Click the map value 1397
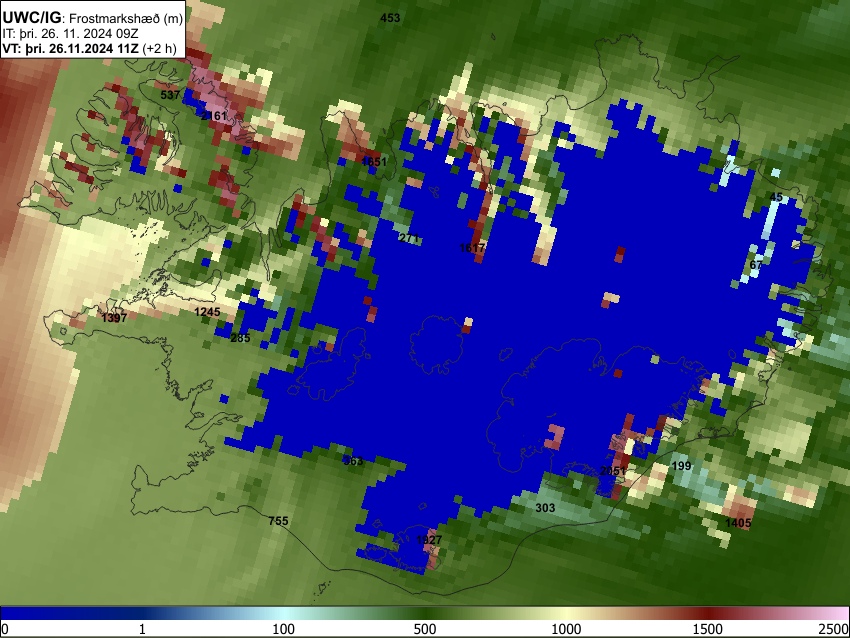850x638 pixels. click(x=114, y=318)
